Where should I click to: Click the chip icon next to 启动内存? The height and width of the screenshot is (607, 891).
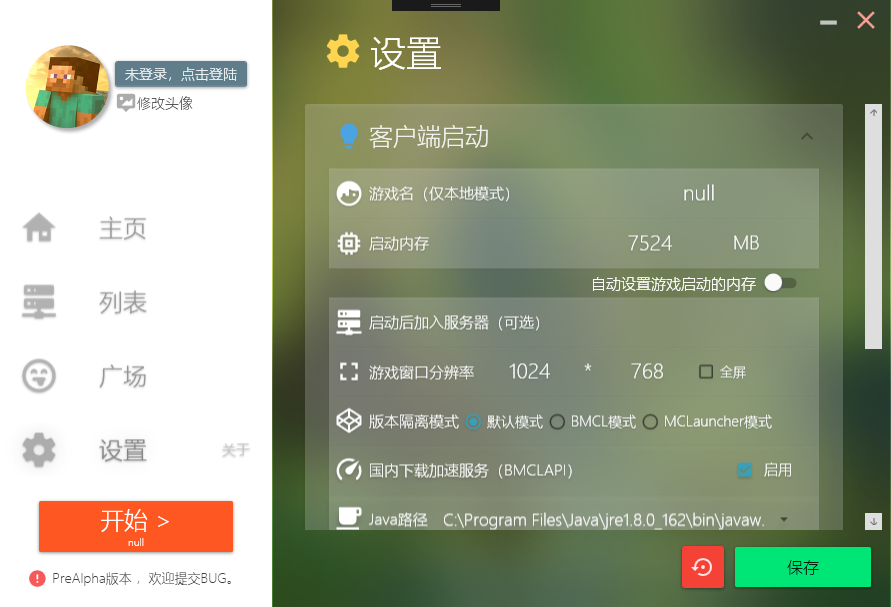point(349,243)
